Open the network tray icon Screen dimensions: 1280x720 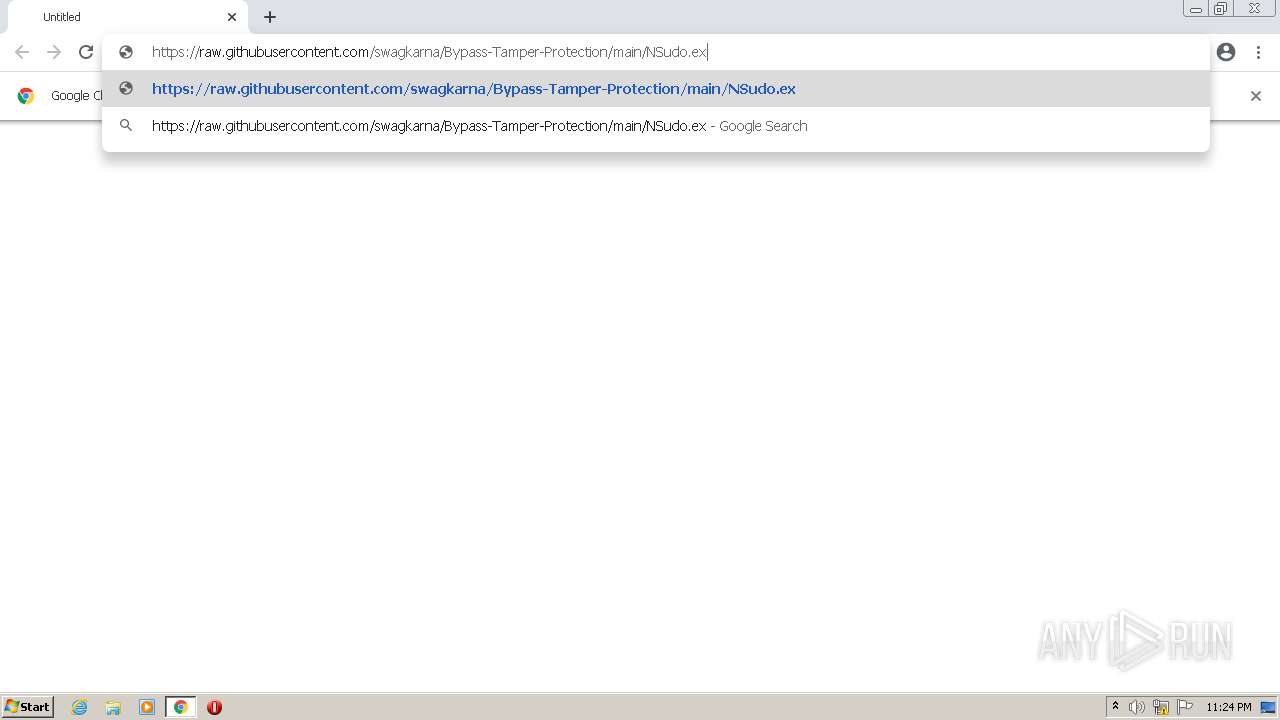(x=1161, y=707)
